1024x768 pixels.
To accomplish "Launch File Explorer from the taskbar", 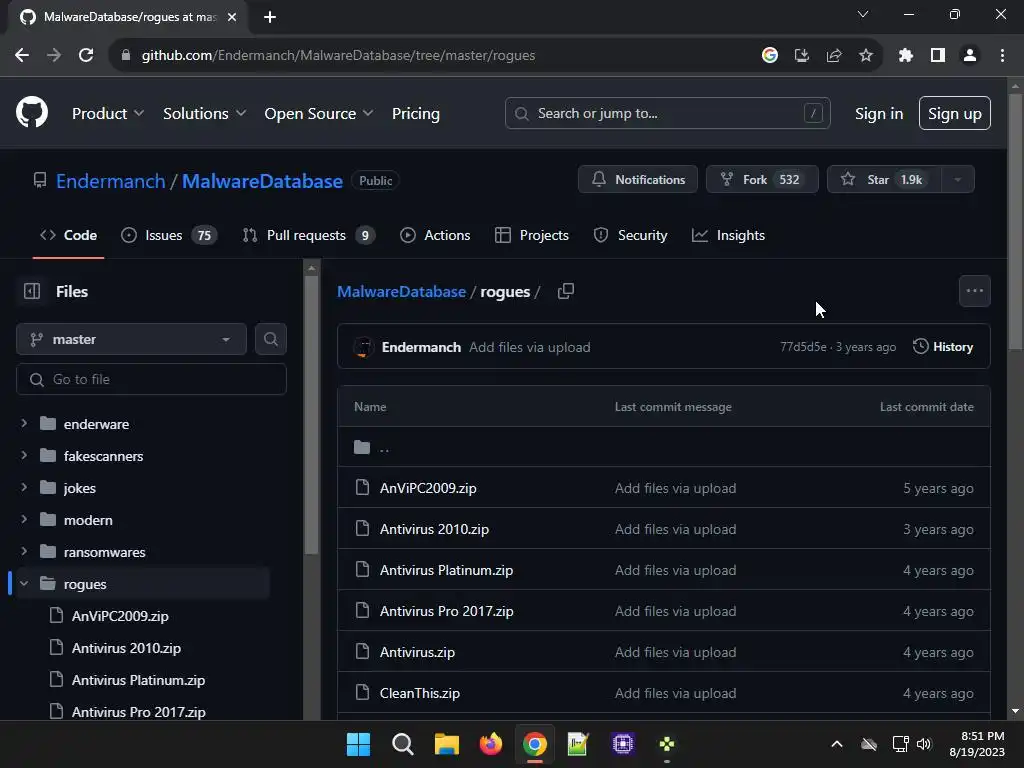I will tap(447, 744).
